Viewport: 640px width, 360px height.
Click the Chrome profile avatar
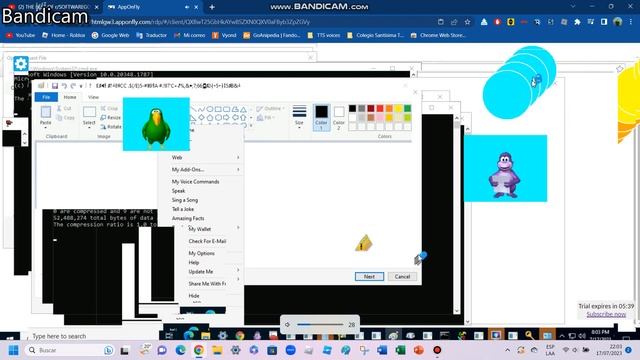618,22
